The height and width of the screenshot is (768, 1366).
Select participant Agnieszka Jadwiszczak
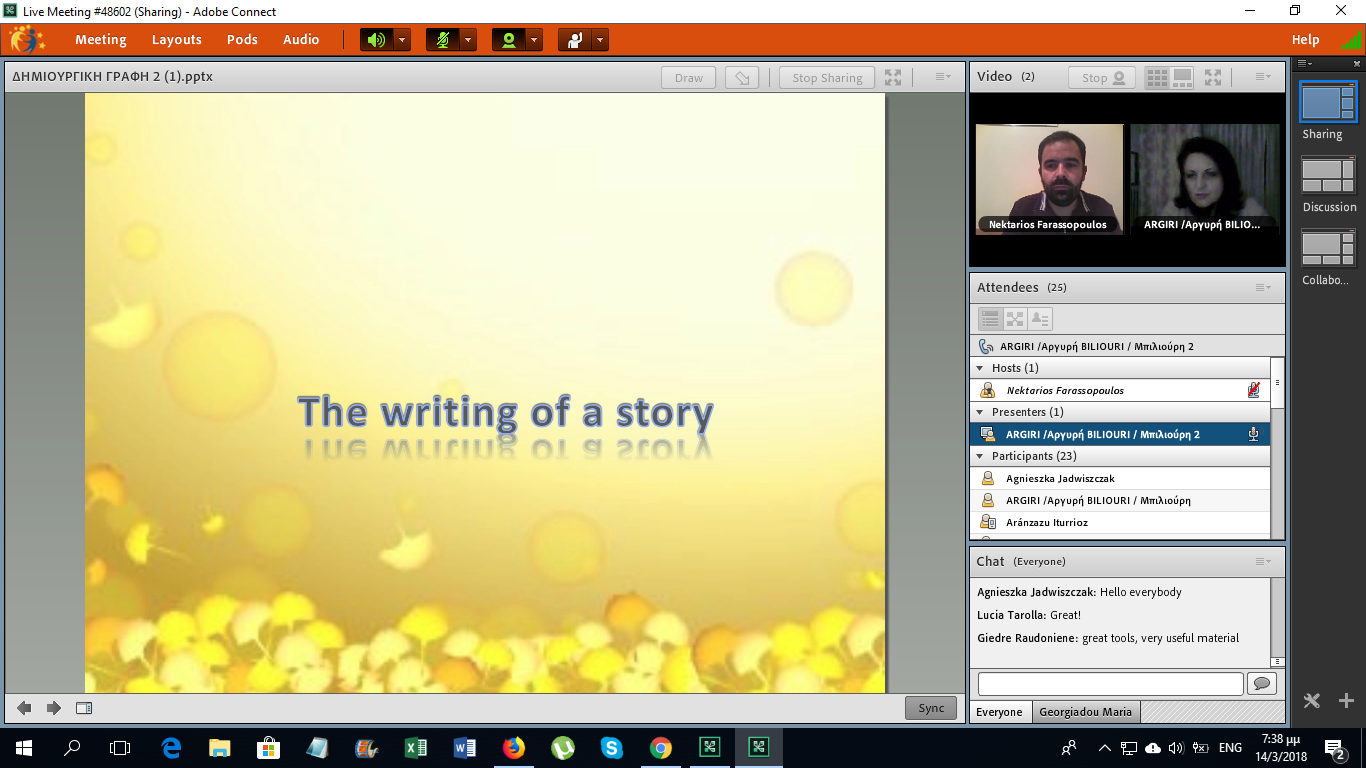(x=1120, y=478)
